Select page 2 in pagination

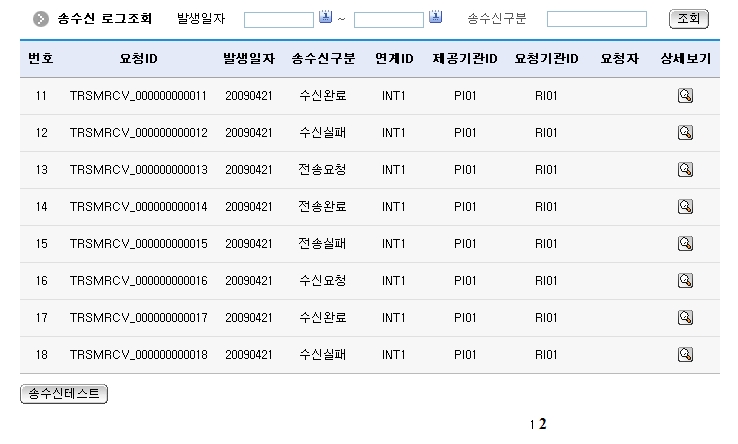point(543,424)
